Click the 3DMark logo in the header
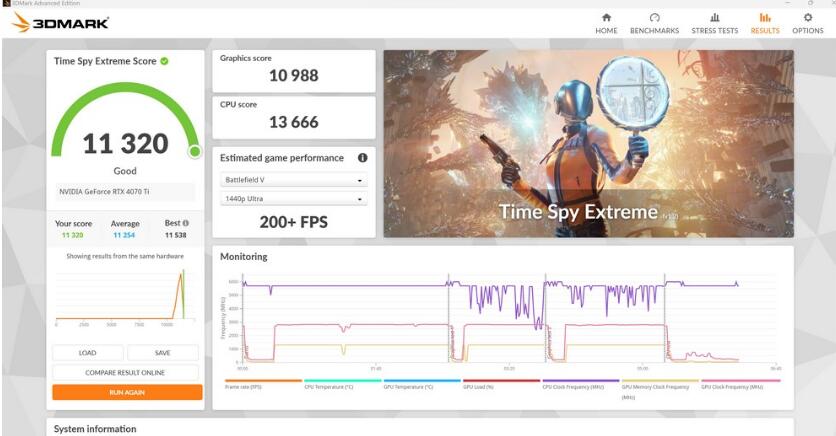Viewport: 836px width, 436px height. click(60, 23)
